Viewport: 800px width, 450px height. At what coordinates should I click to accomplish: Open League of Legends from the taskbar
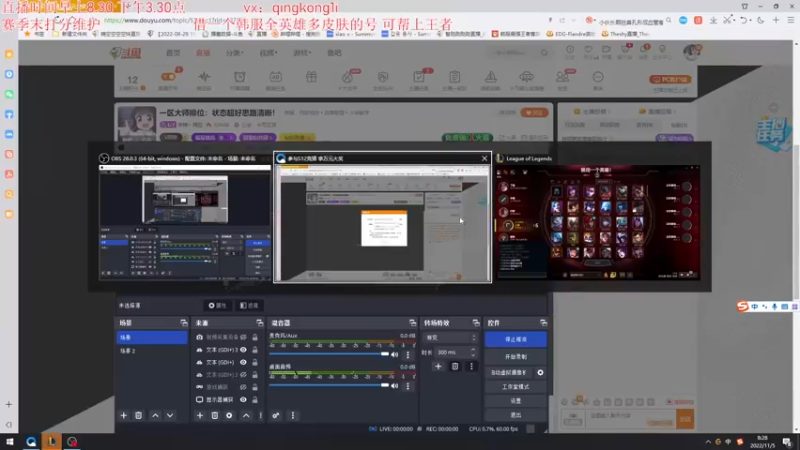click(52, 441)
